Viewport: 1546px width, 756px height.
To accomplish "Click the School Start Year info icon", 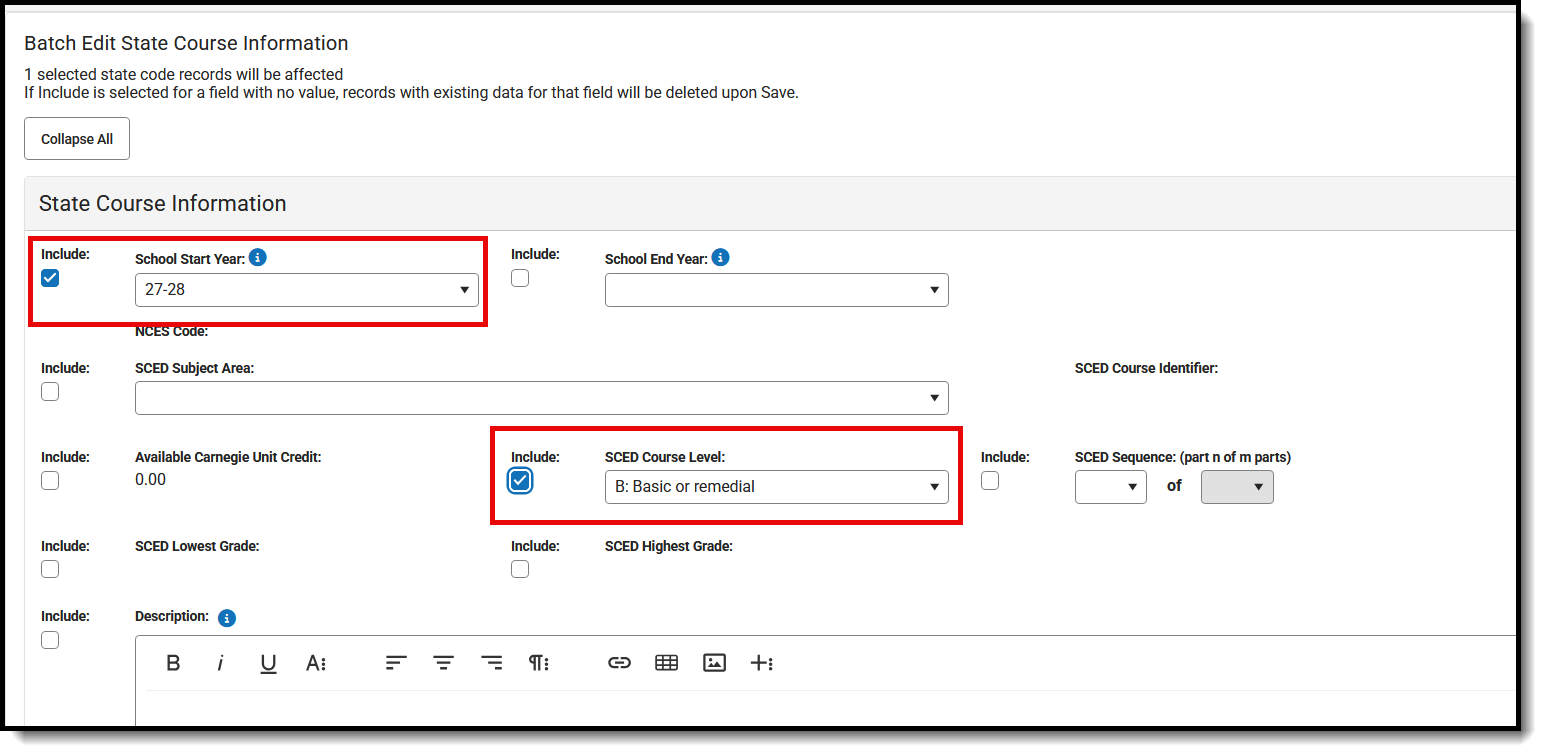I will point(258,257).
